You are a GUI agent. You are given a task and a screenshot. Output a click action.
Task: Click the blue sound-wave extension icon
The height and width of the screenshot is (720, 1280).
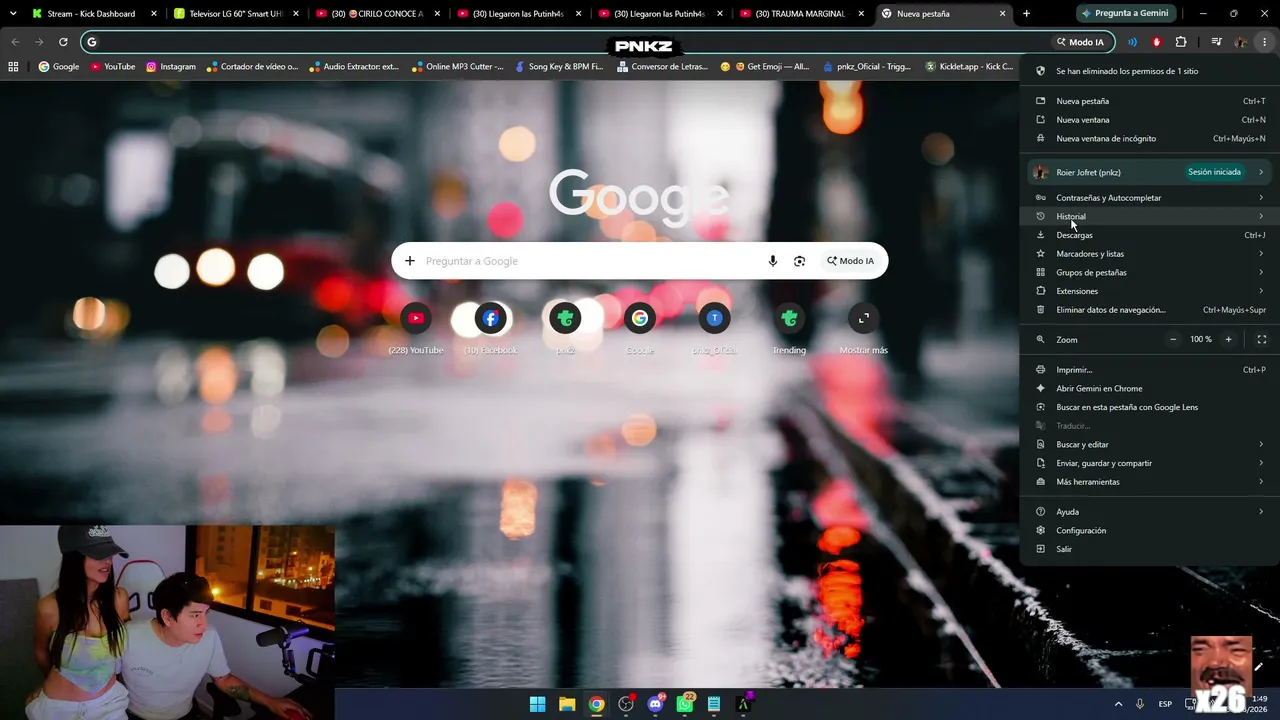click(x=1132, y=42)
